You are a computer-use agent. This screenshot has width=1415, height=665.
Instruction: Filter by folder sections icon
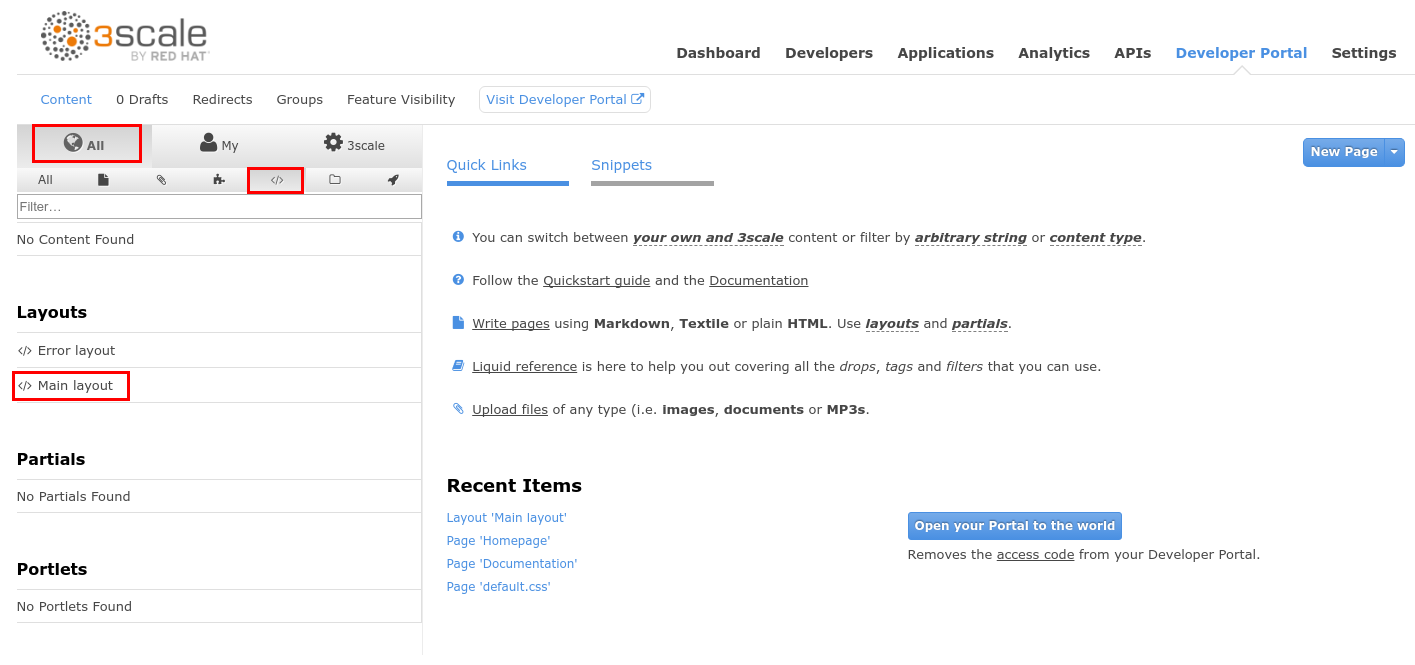334,180
